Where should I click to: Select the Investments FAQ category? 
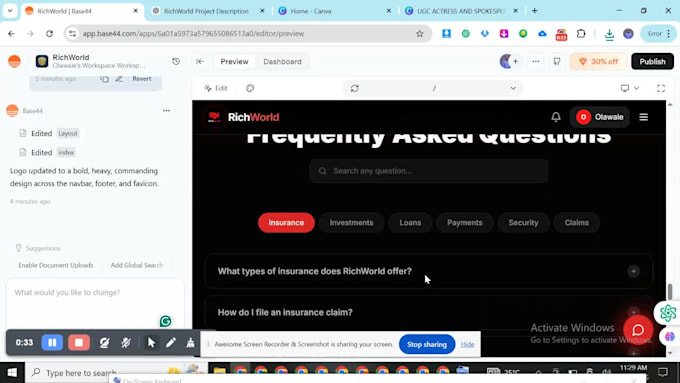coord(351,223)
